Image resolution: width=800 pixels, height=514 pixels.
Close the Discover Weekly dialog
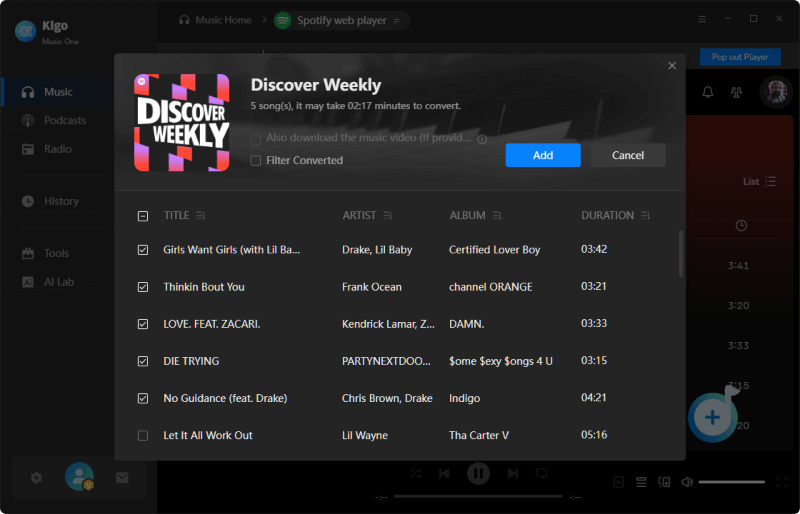[x=672, y=65]
